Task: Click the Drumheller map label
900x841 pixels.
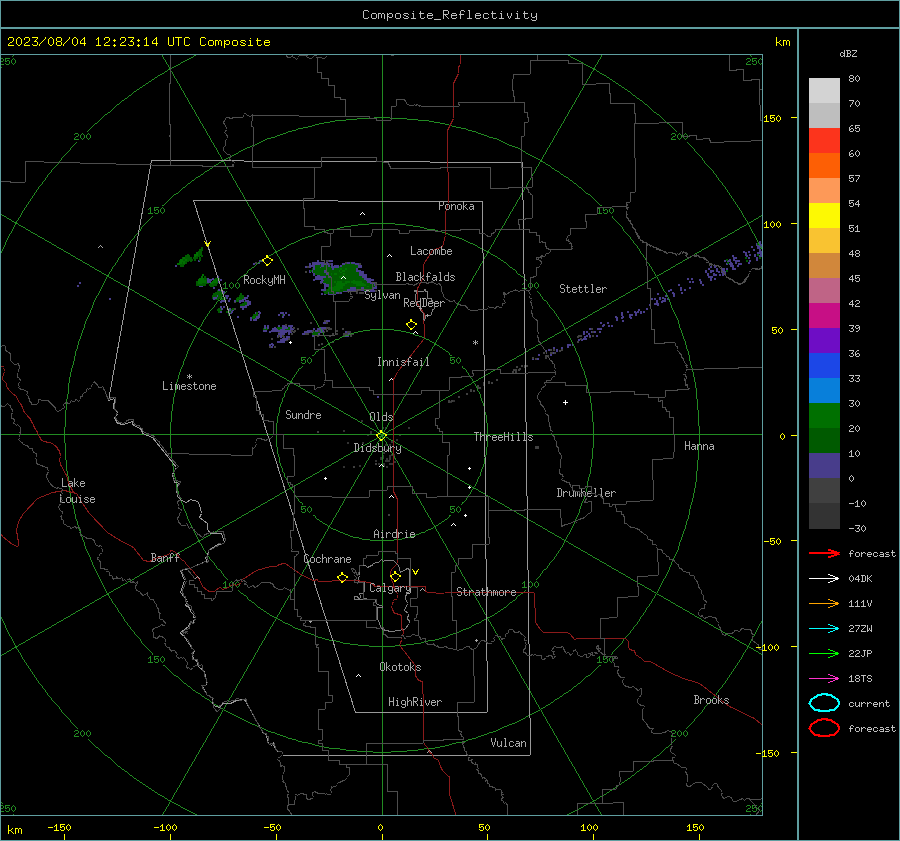Action: pyautogui.click(x=586, y=493)
